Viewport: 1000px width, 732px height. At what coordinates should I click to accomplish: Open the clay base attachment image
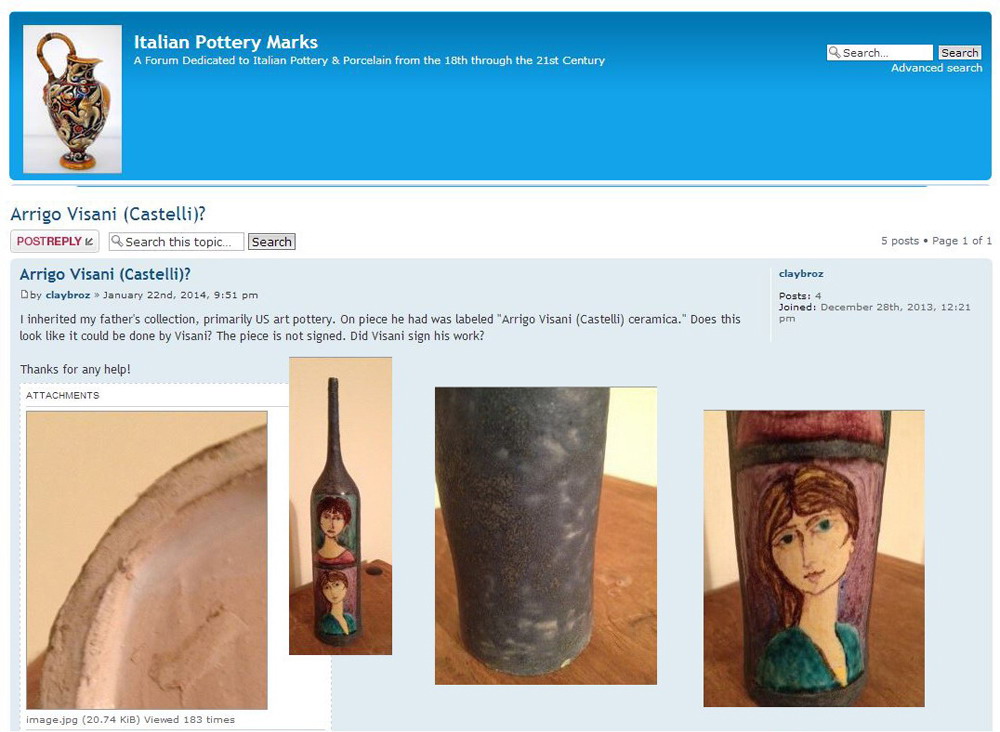click(x=147, y=560)
